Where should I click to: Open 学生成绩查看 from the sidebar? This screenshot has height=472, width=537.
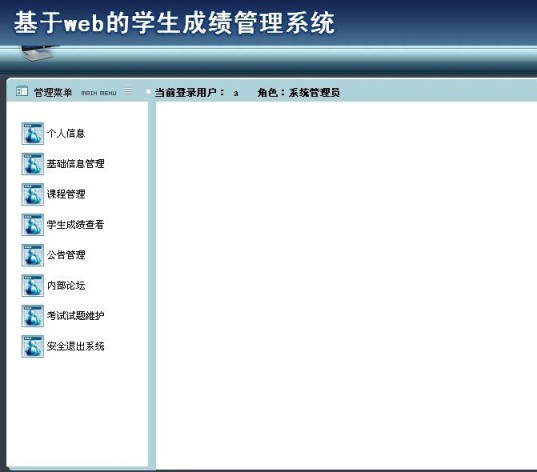tap(75, 225)
